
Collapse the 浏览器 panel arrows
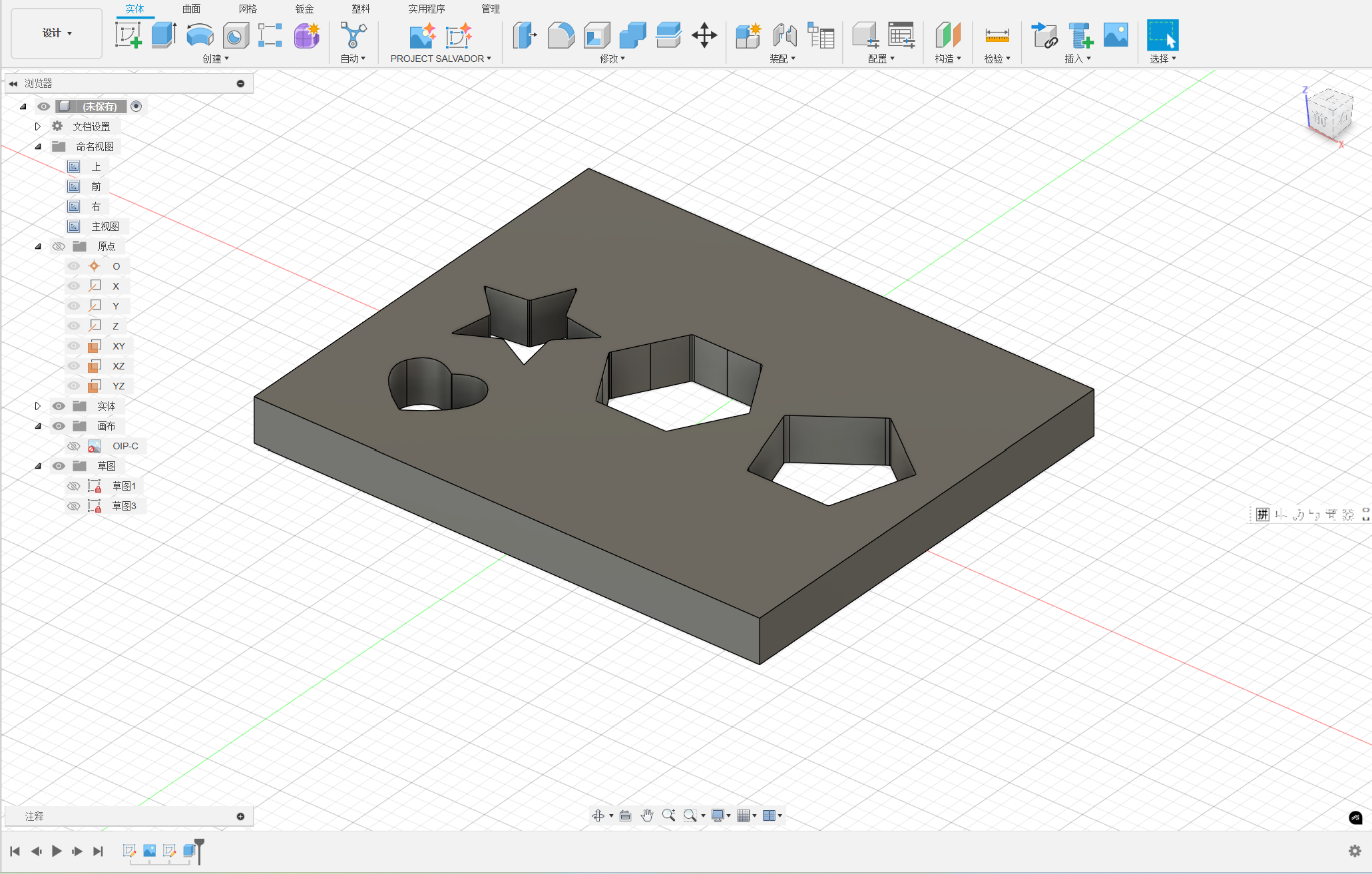coord(13,84)
